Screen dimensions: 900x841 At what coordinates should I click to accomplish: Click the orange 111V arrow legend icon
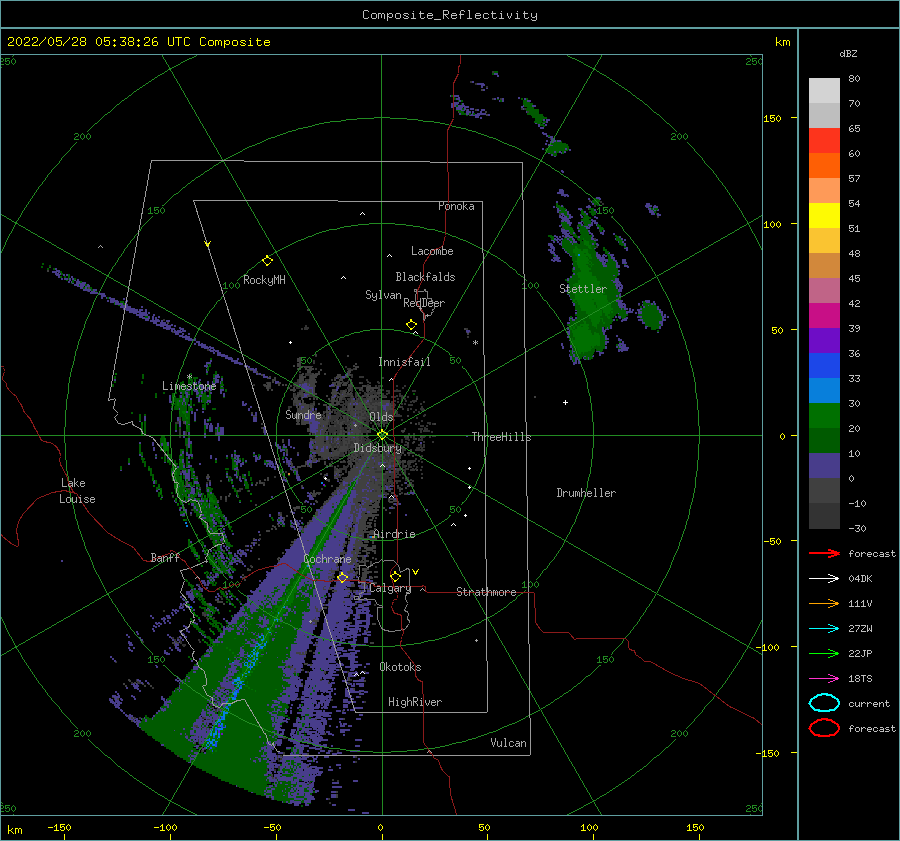click(824, 603)
